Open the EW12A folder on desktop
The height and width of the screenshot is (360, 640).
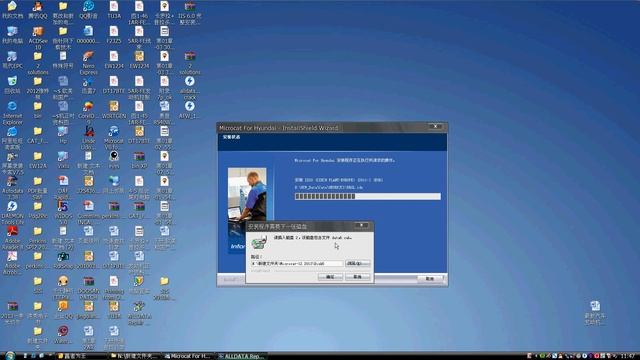coord(38,160)
